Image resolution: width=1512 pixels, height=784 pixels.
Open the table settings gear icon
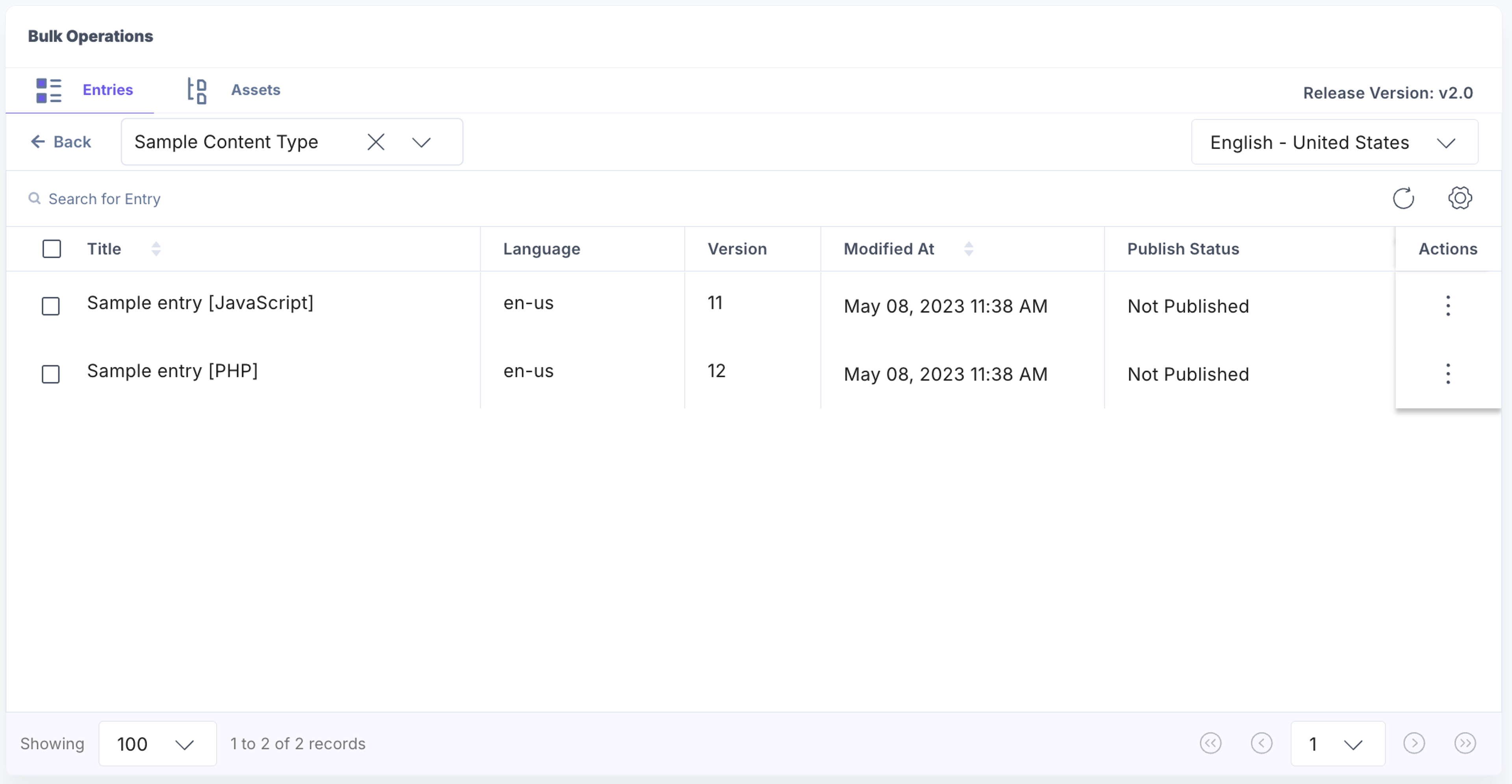pyautogui.click(x=1460, y=198)
